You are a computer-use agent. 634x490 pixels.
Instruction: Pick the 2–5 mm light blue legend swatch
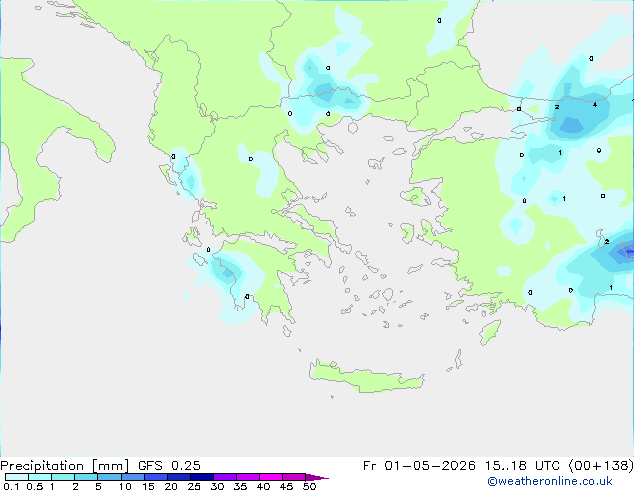86,477
